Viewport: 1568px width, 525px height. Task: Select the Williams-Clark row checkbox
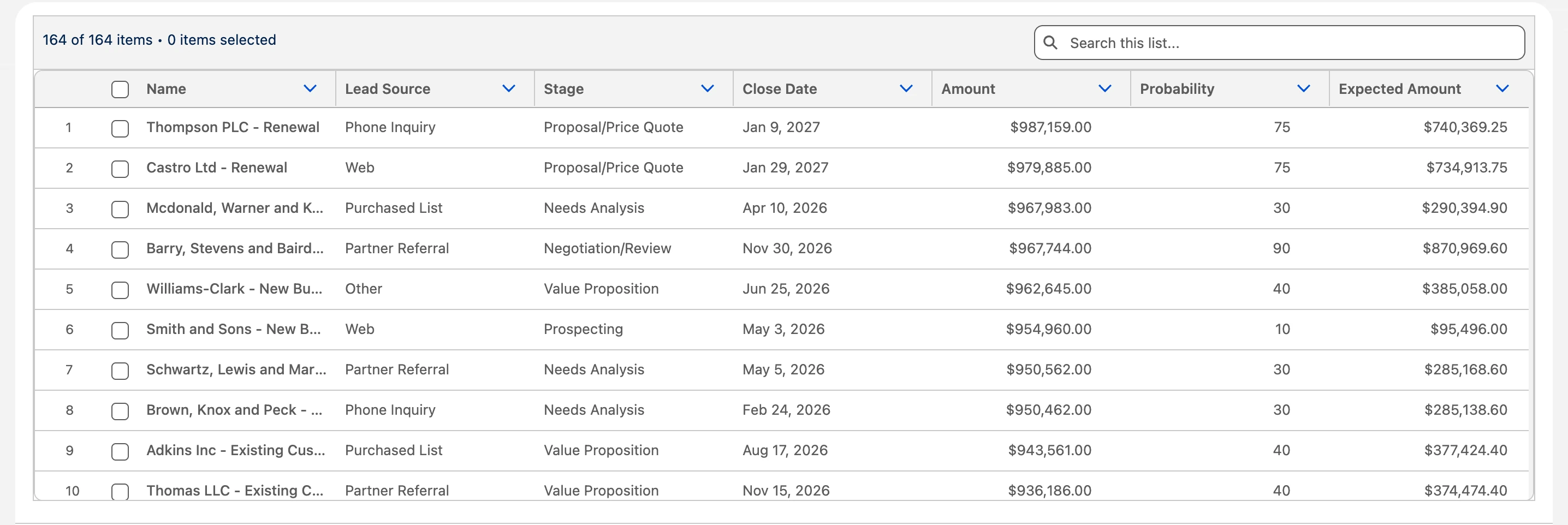[120, 290]
